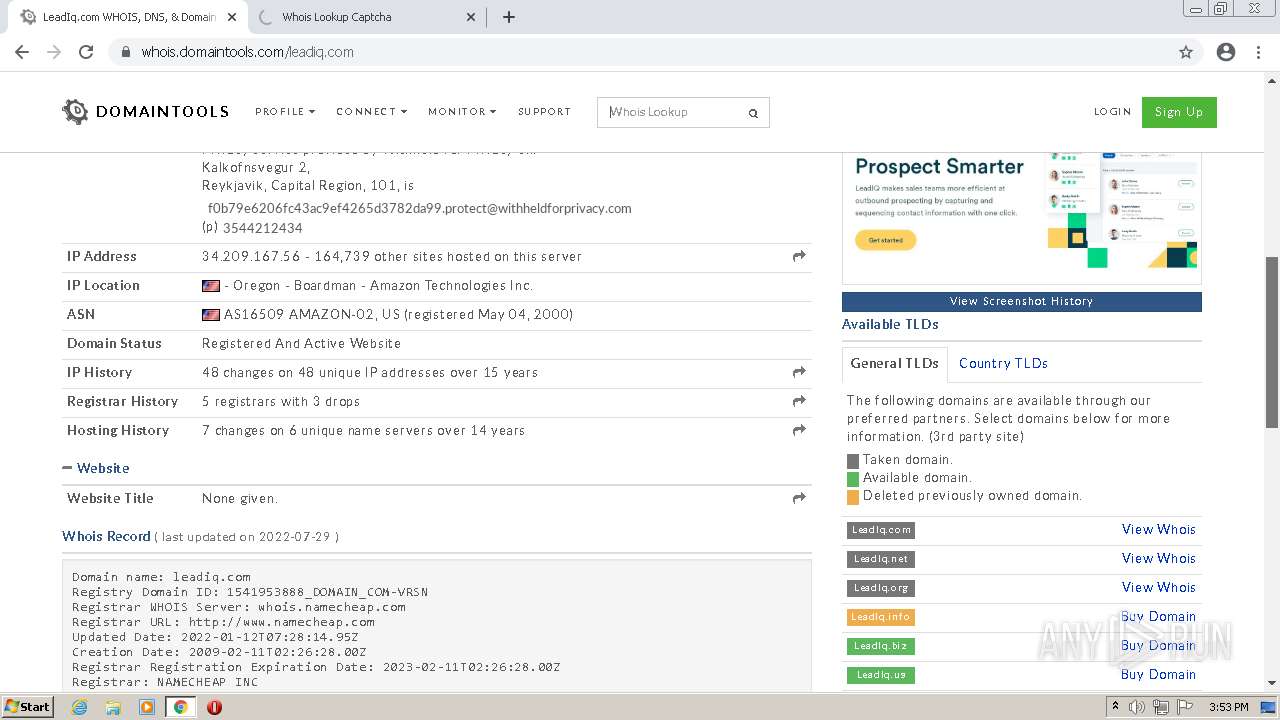Open the Chrome profile avatar menu
The width and height of the screenshot is (1280, 720).
pyautogui.click(x=1226, y=52)
